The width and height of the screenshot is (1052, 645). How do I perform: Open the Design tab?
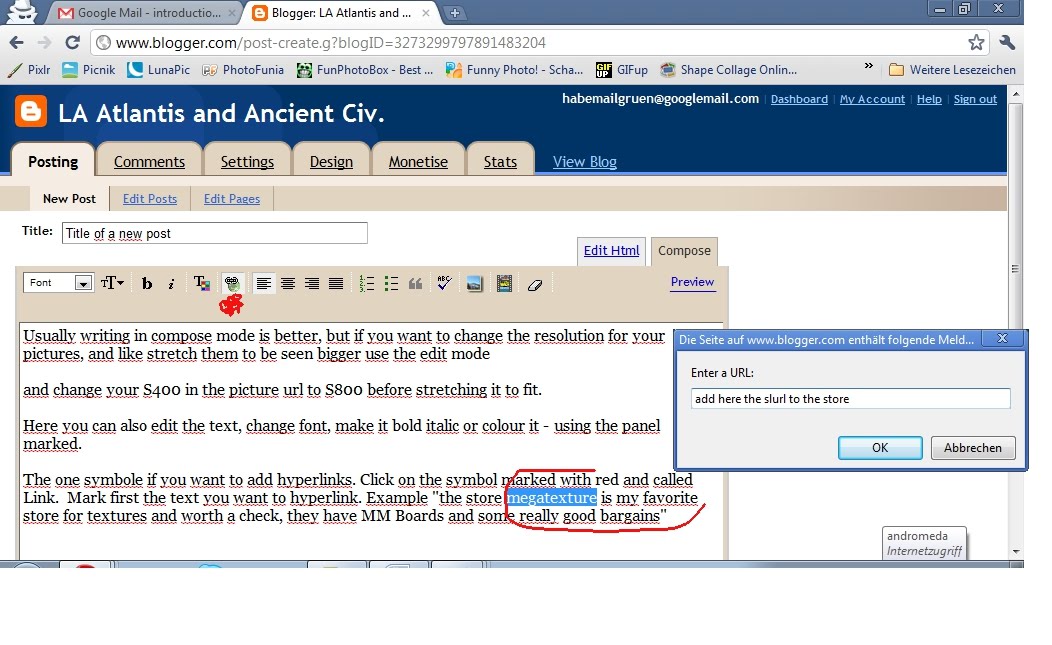[x=331, y=161]
